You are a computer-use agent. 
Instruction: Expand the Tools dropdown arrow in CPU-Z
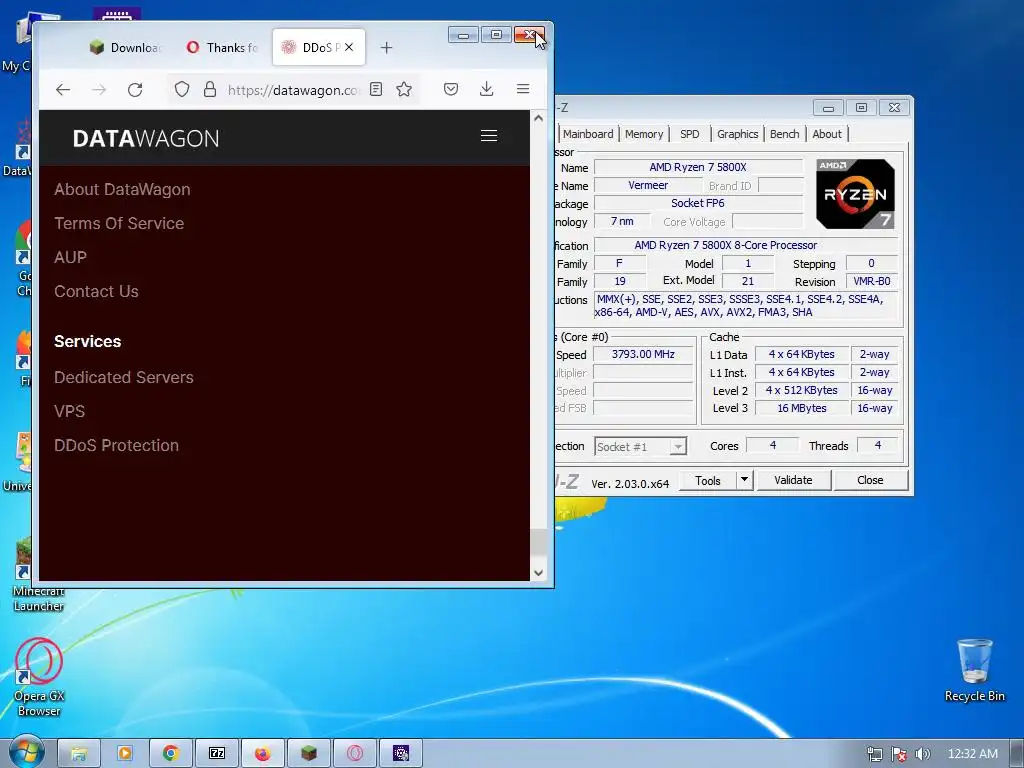click(x=744, y=481)
